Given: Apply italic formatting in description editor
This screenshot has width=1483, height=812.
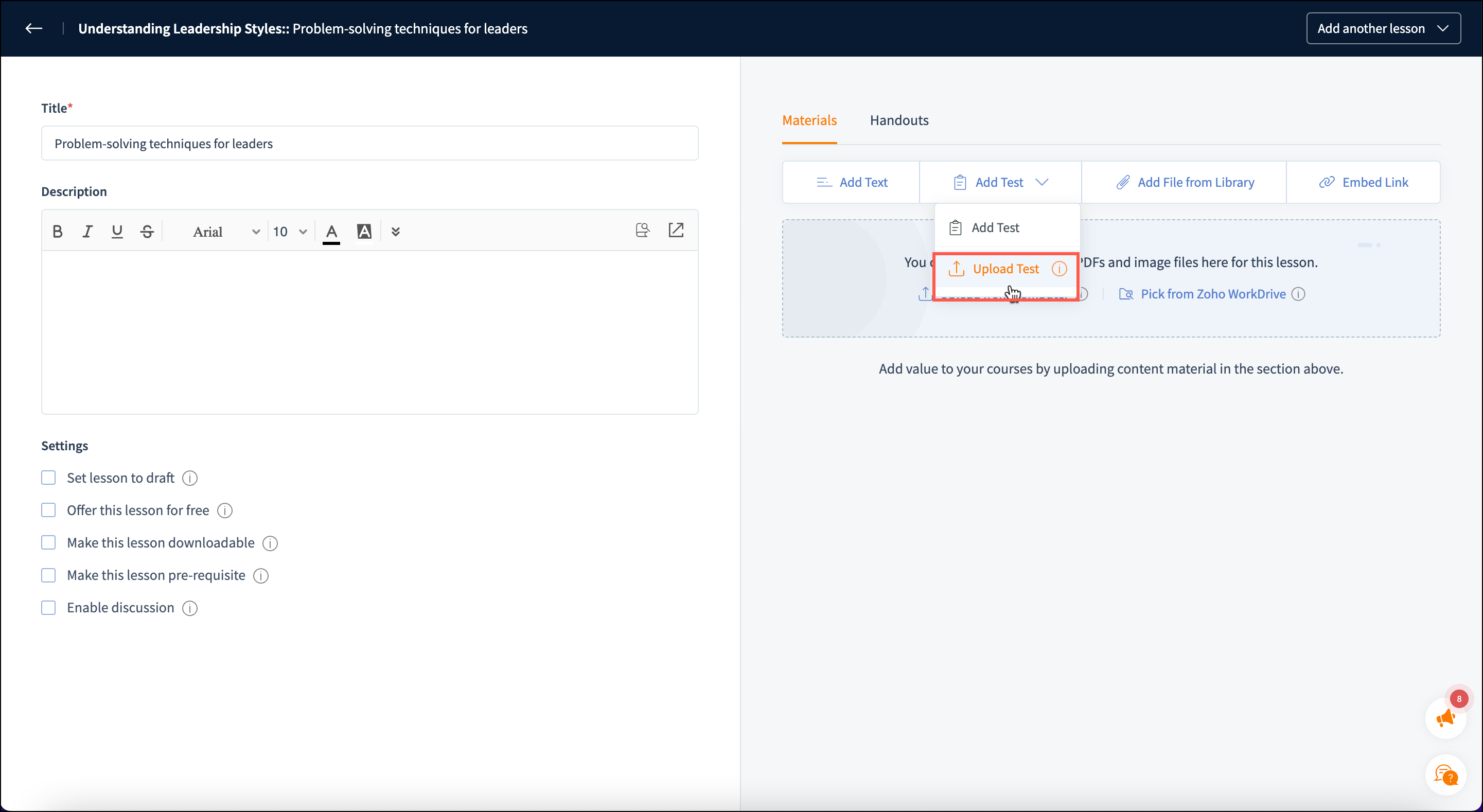Looking at the screenshot, I should pos(87,232).
